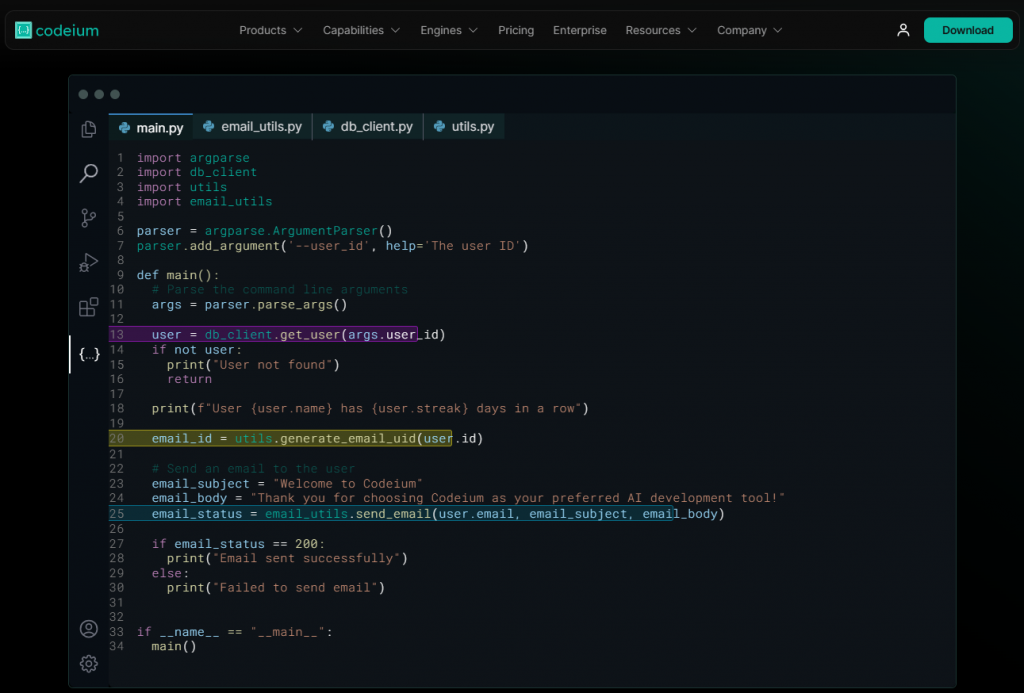
Task: Click the Codeium logo
Action: (57, 30)
